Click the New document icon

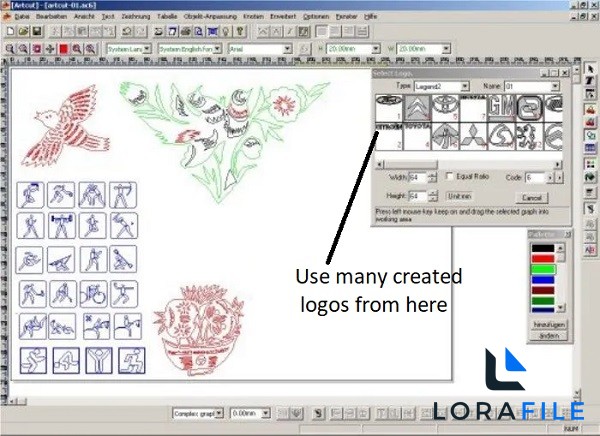[11, 31]
